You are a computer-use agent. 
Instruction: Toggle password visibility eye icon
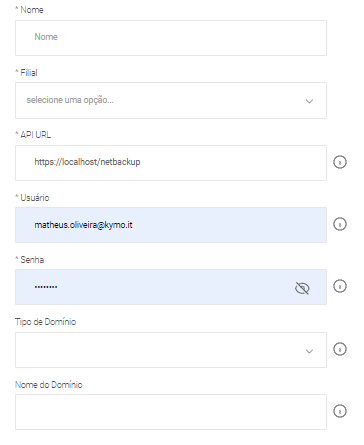pos(302,288)
